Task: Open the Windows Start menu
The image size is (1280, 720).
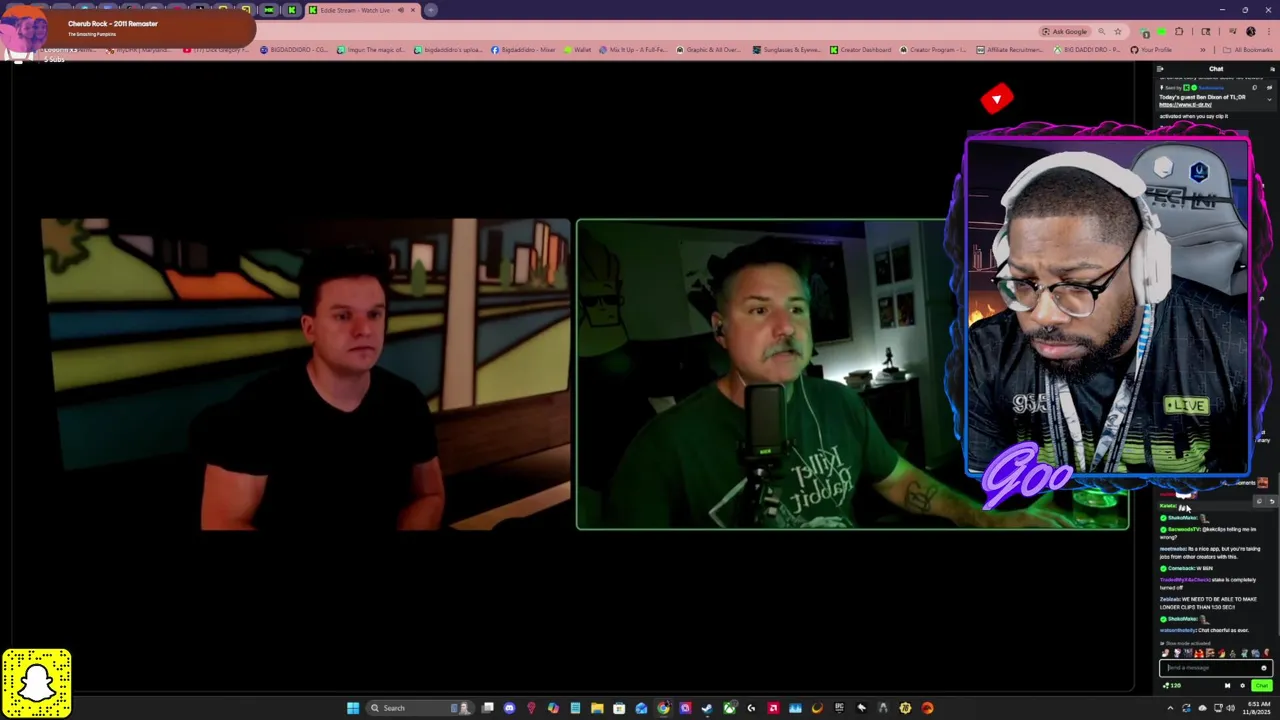Action: click(353, 708)
